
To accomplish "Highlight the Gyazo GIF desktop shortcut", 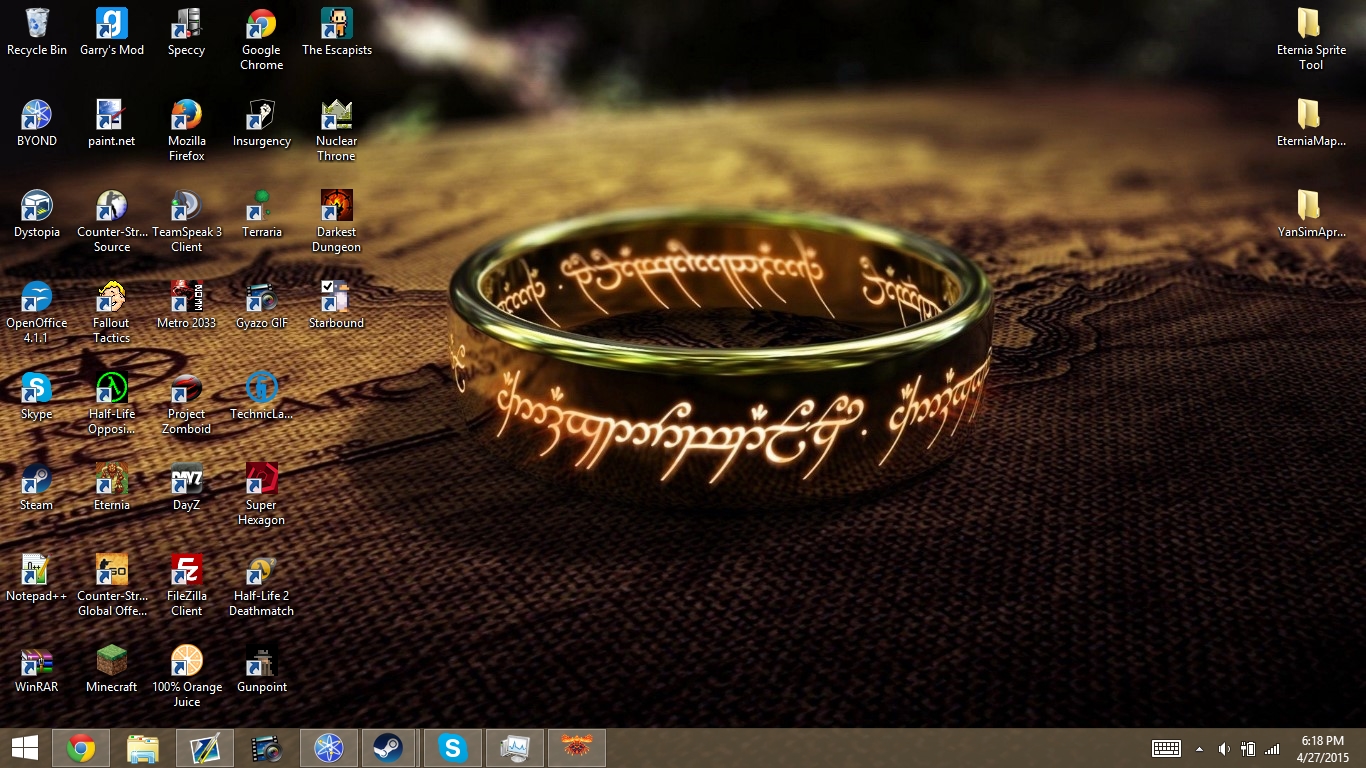I will pyautogui.click(x=261, y=305).
